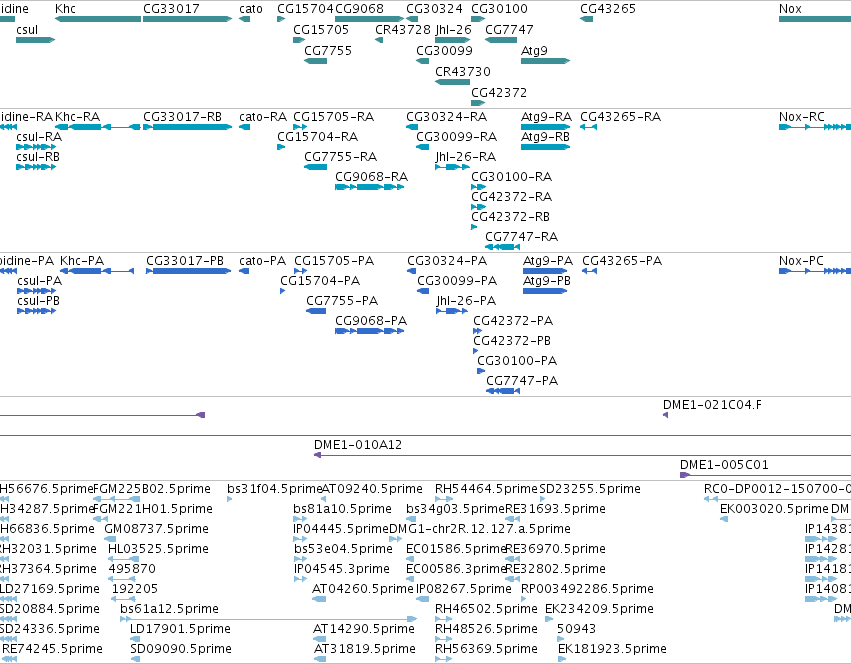Open the Nox-RC transcript
This screenshot has height=664, width=851.
[815, 127]
